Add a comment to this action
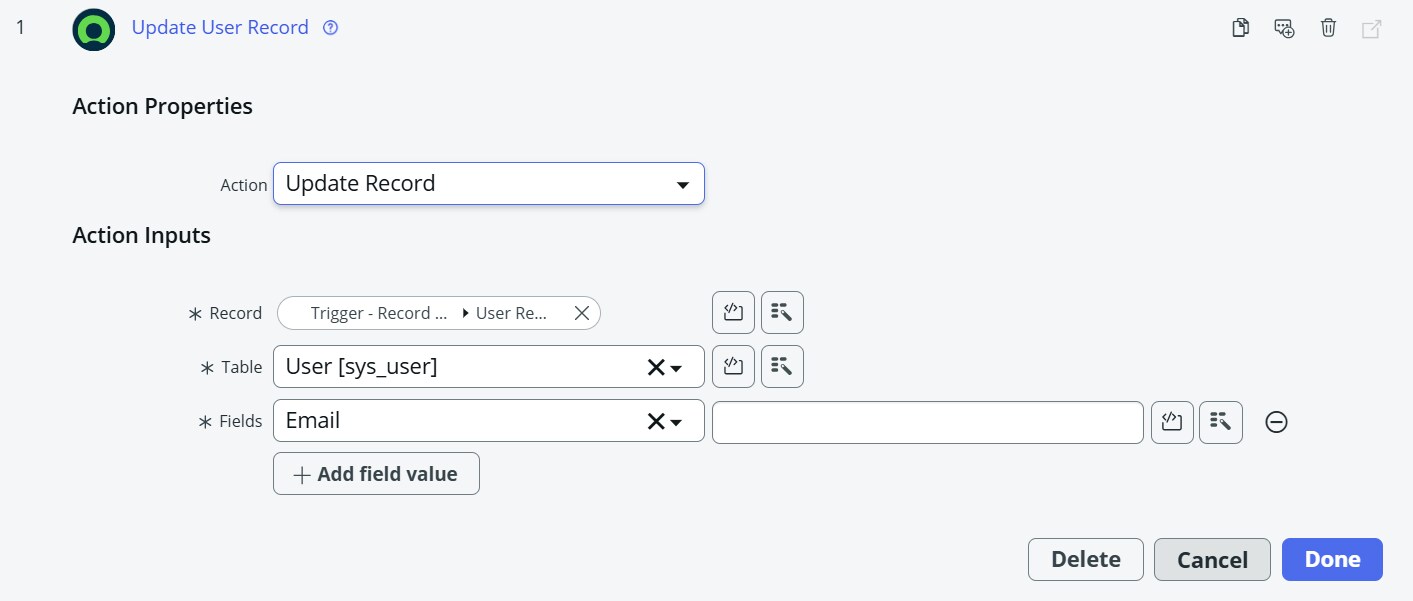Screen dimensions: 1413x601 click(x=1284, y=28)
